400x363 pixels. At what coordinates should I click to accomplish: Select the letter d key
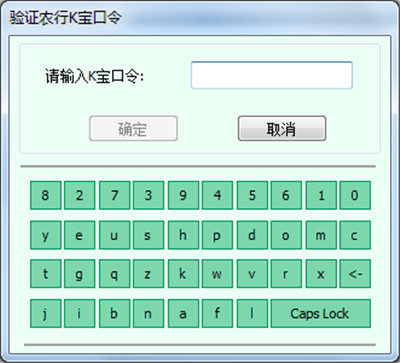[252, 235]
